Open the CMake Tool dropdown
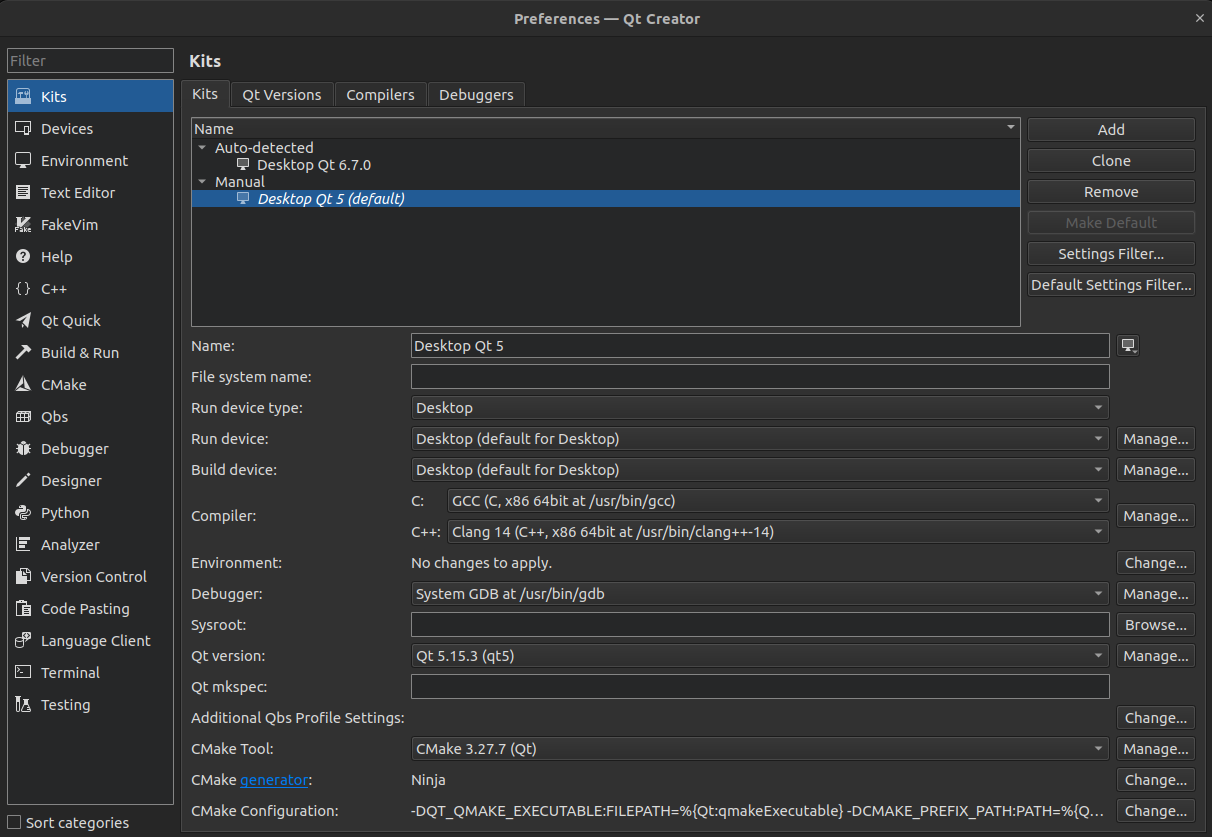This screenshot has width=1212, height=837. coord(760,749)
